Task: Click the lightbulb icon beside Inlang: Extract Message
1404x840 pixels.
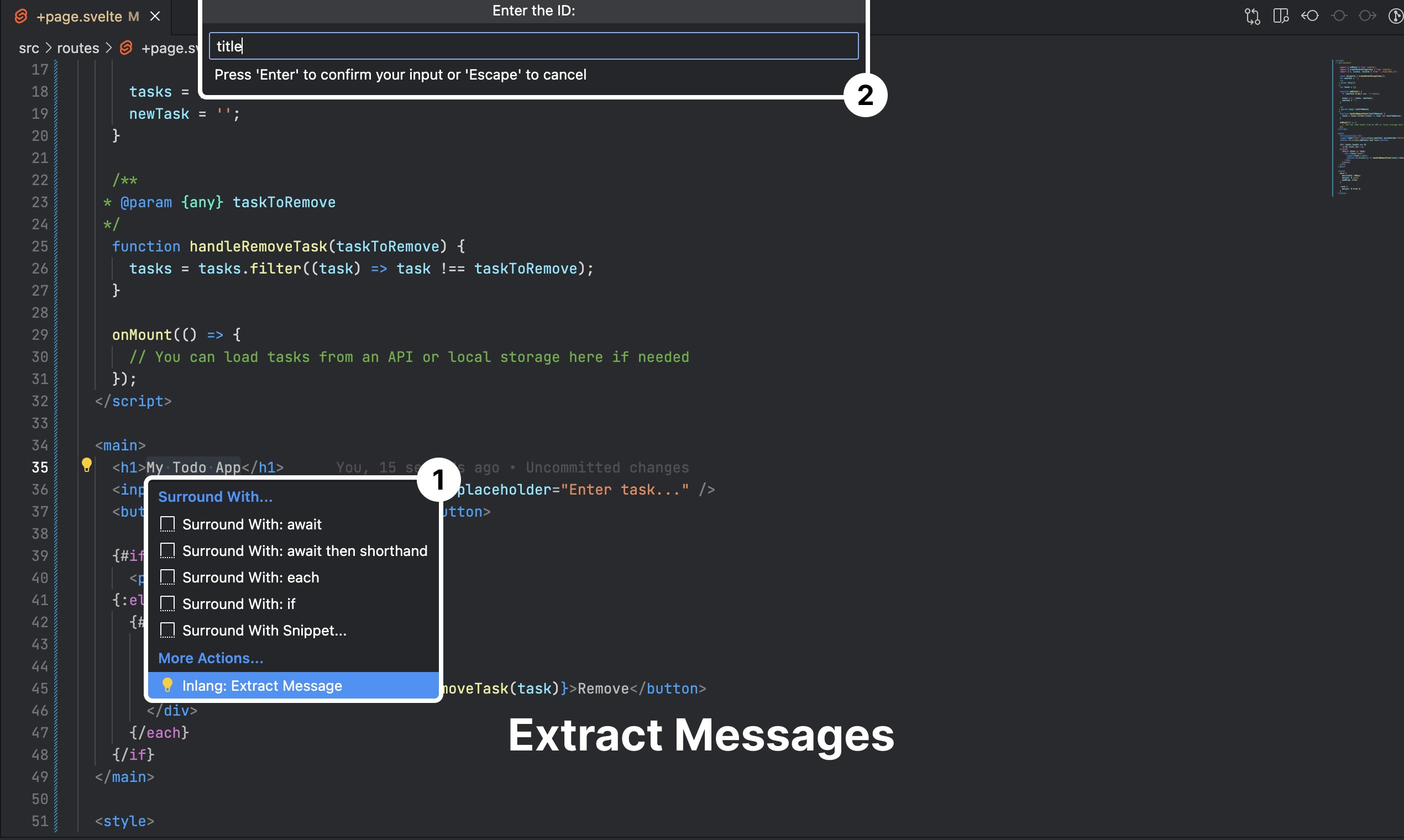Action: 167,685
